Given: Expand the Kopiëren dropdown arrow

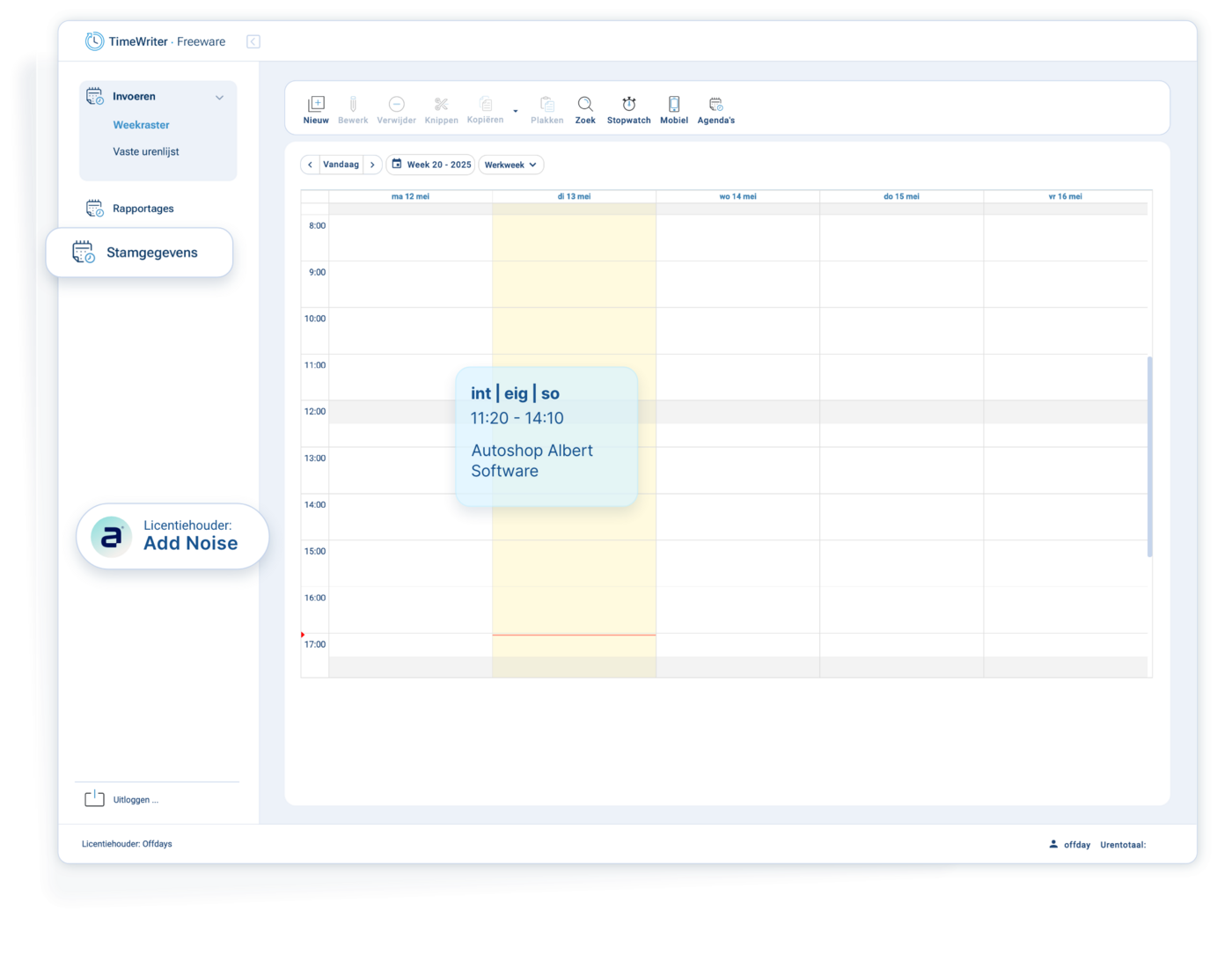Looking at the screenshot, I should (x=516, y=112).
